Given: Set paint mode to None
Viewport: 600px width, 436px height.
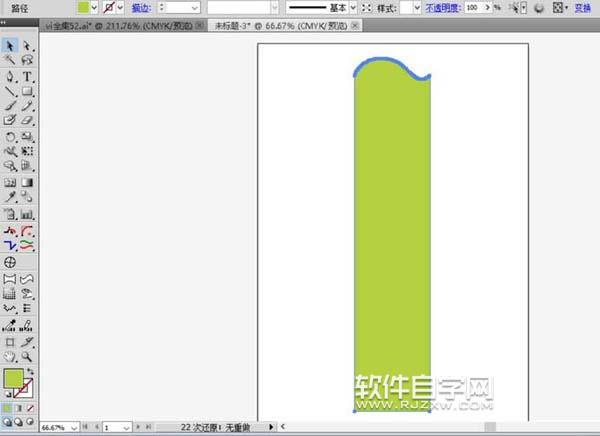Looking at the screenshot, I should 30,408.
